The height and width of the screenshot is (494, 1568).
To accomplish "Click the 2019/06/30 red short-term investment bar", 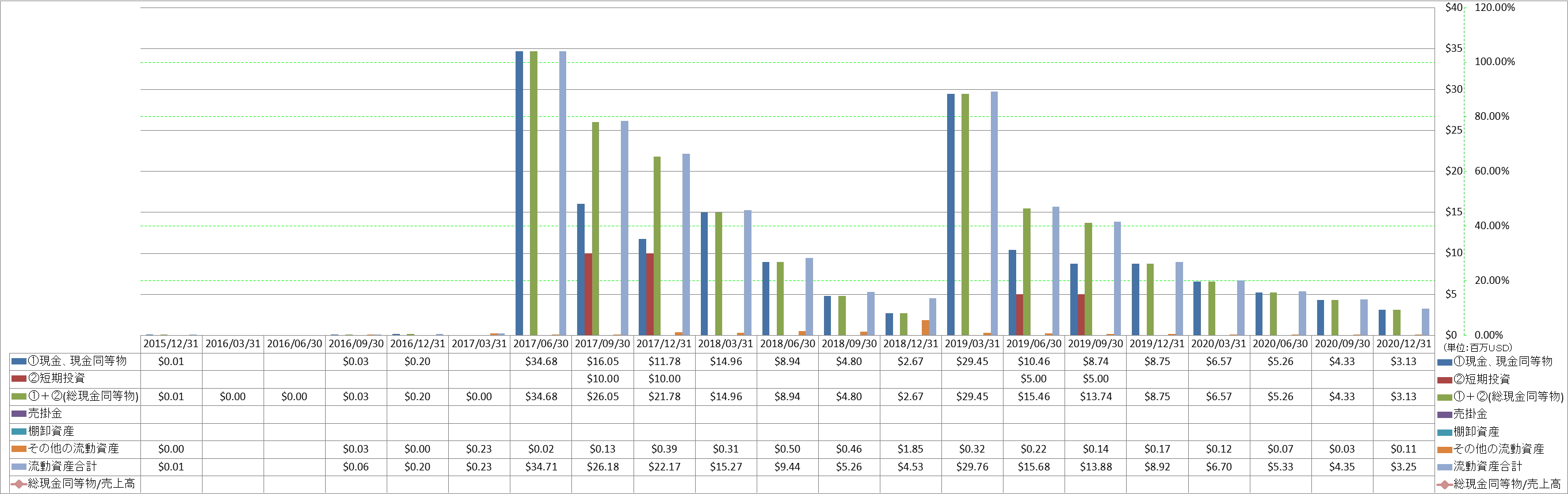I will coord(1020,315).
